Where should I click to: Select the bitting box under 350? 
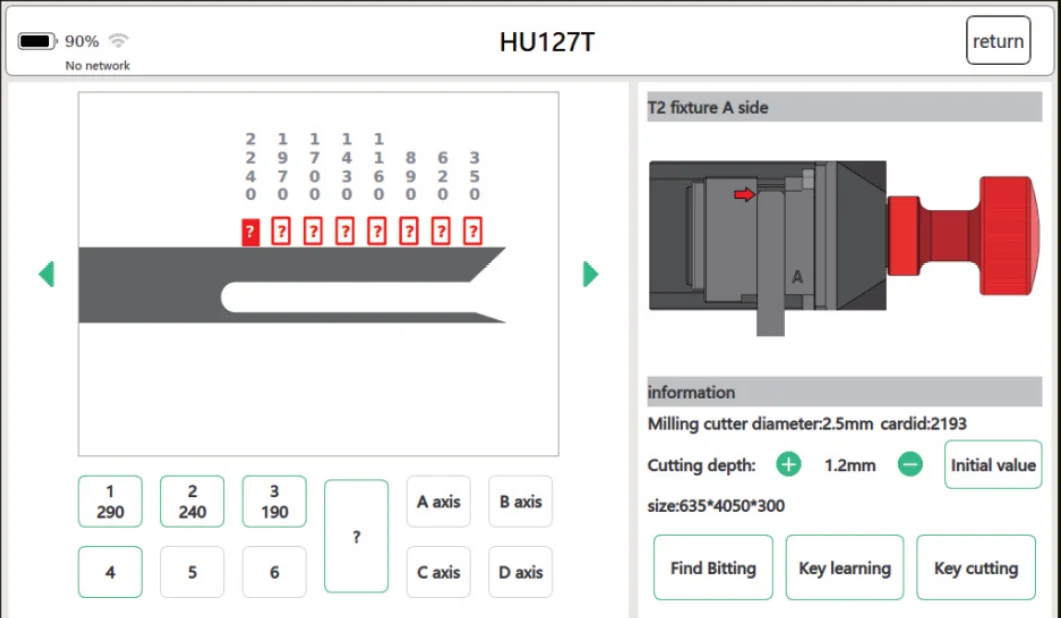pyautogui.click(x=473, y=231)
